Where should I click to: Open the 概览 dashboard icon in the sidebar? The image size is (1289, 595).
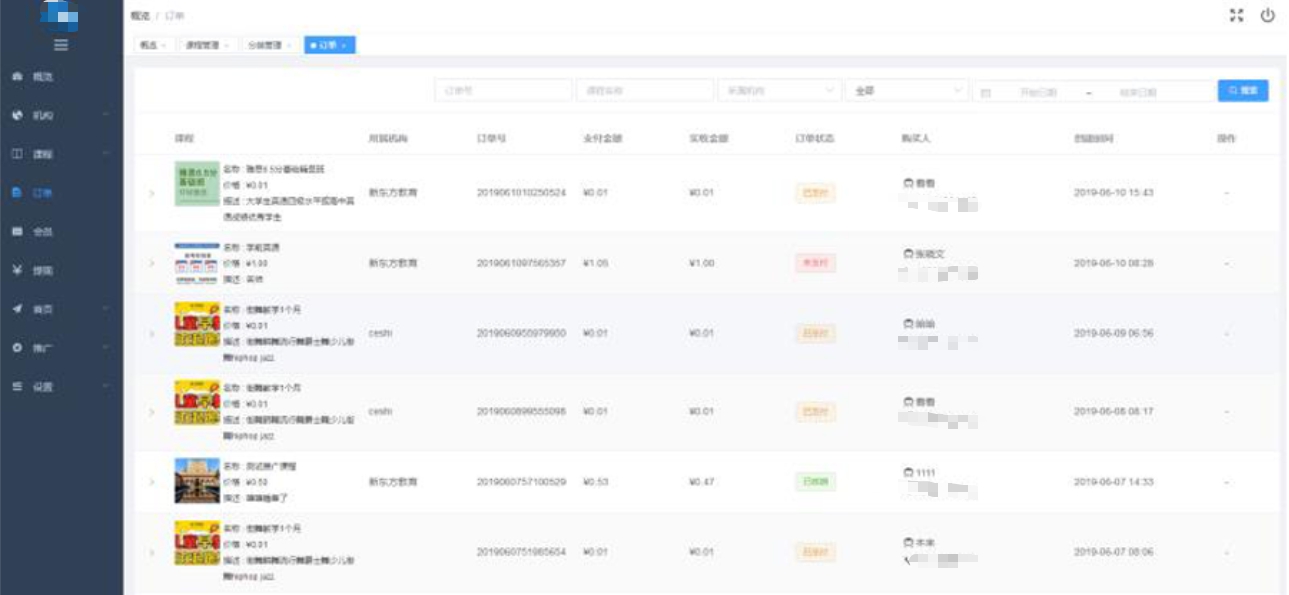[18, 77]
